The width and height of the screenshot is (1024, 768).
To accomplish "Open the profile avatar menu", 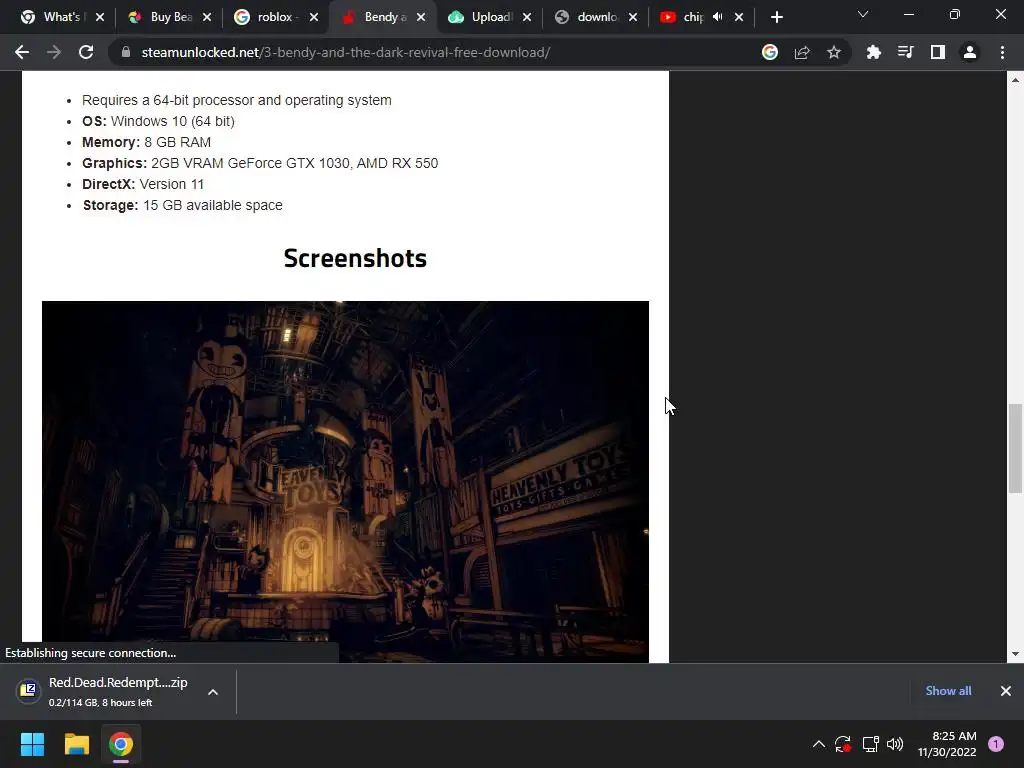I will (x=970, y=52).
